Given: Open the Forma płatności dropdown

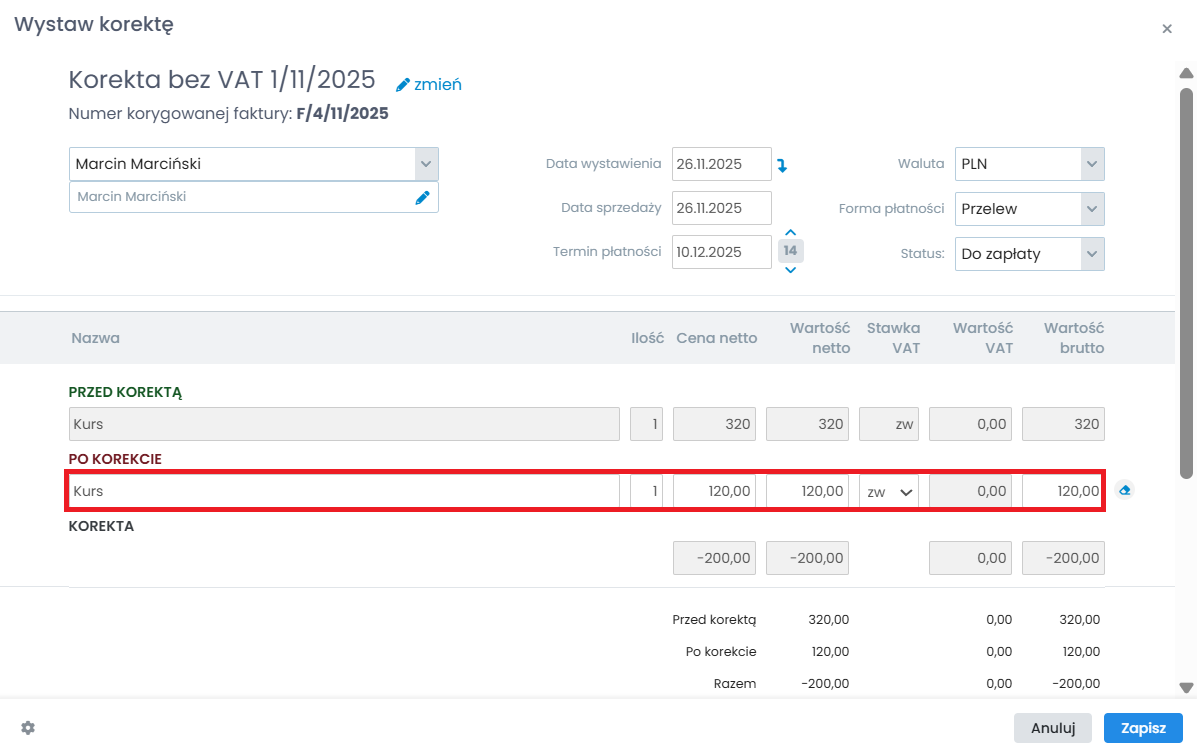Looking at the screenshot, I should tap(1091, 209).
